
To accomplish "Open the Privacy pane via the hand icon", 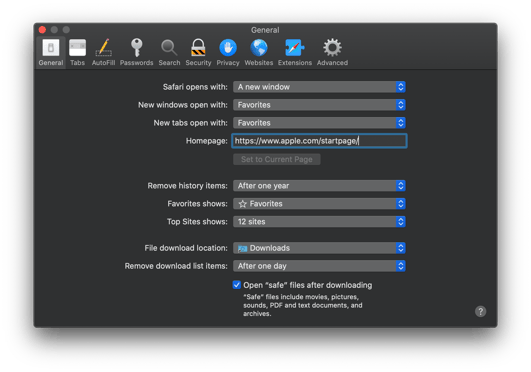I will (x=228, y=53).
